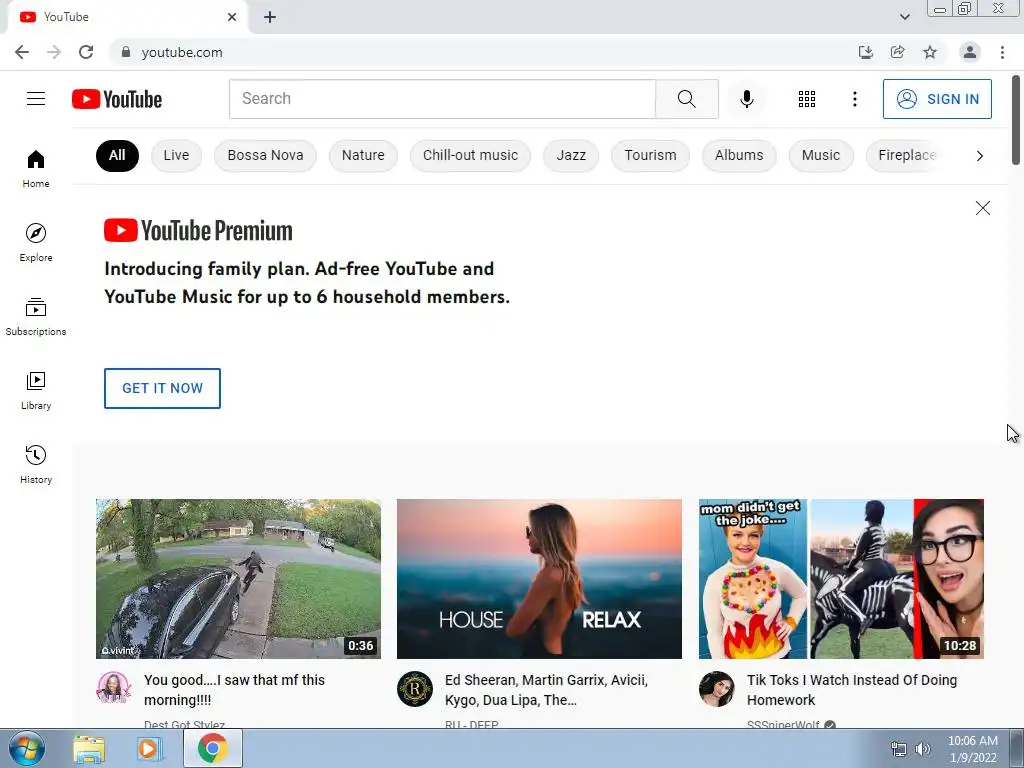Select the Chill-out music chip
1024x768 pixels.
click(470, 155)
